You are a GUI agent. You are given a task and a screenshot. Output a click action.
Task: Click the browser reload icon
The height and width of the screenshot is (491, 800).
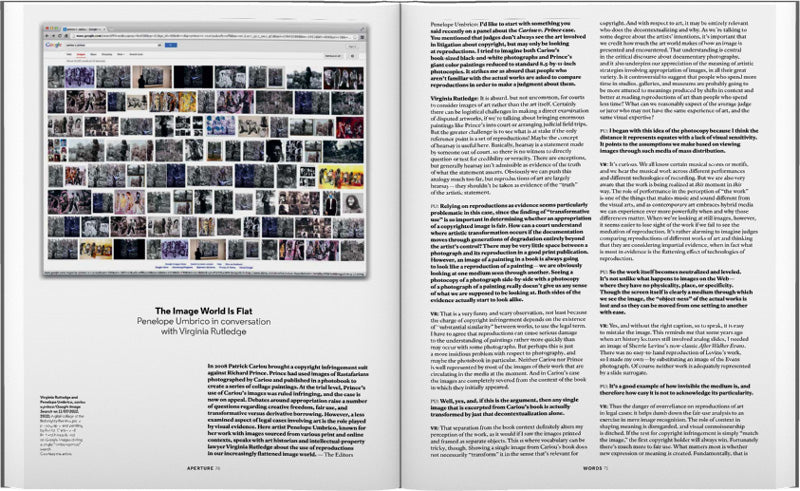point(60,36)
